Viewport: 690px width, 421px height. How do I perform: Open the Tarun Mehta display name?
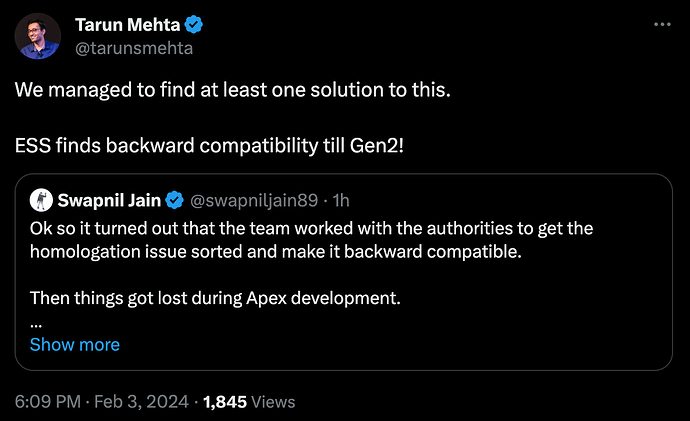click(x=128, y=25)
